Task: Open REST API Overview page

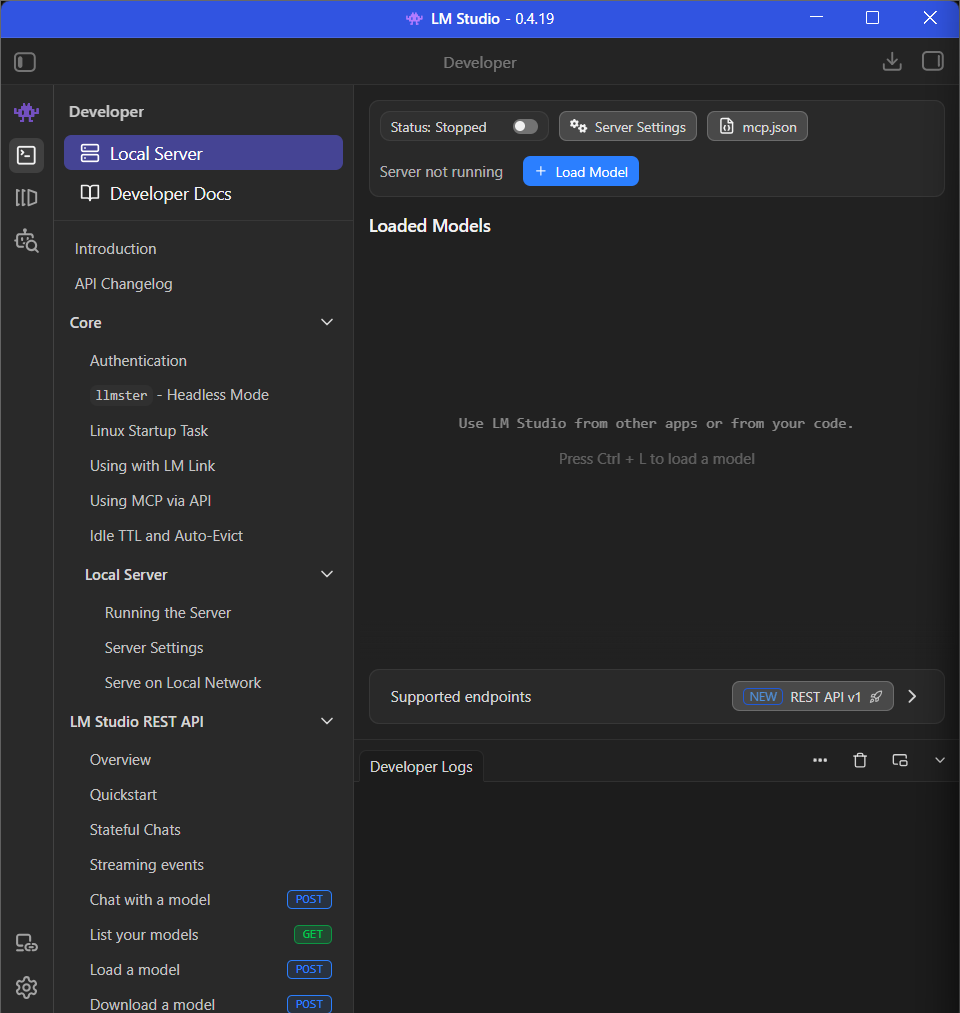Action: tap(120, 760)
